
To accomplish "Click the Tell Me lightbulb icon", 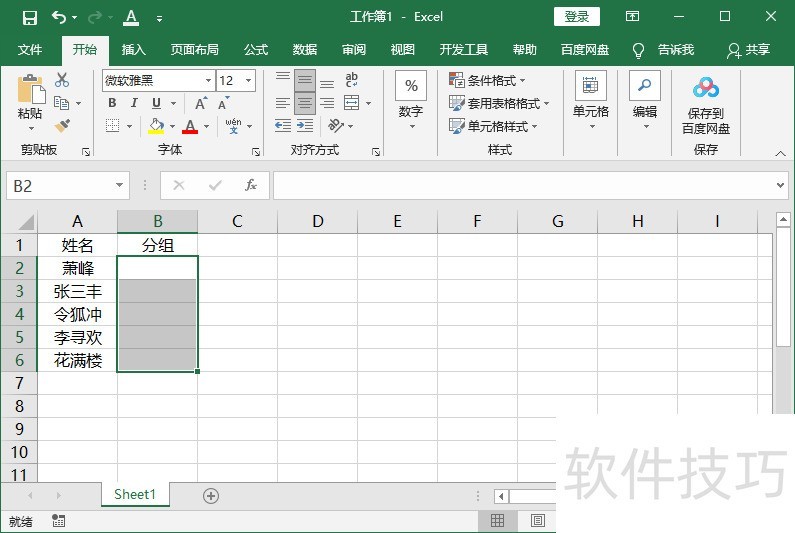I will point(638,50).
